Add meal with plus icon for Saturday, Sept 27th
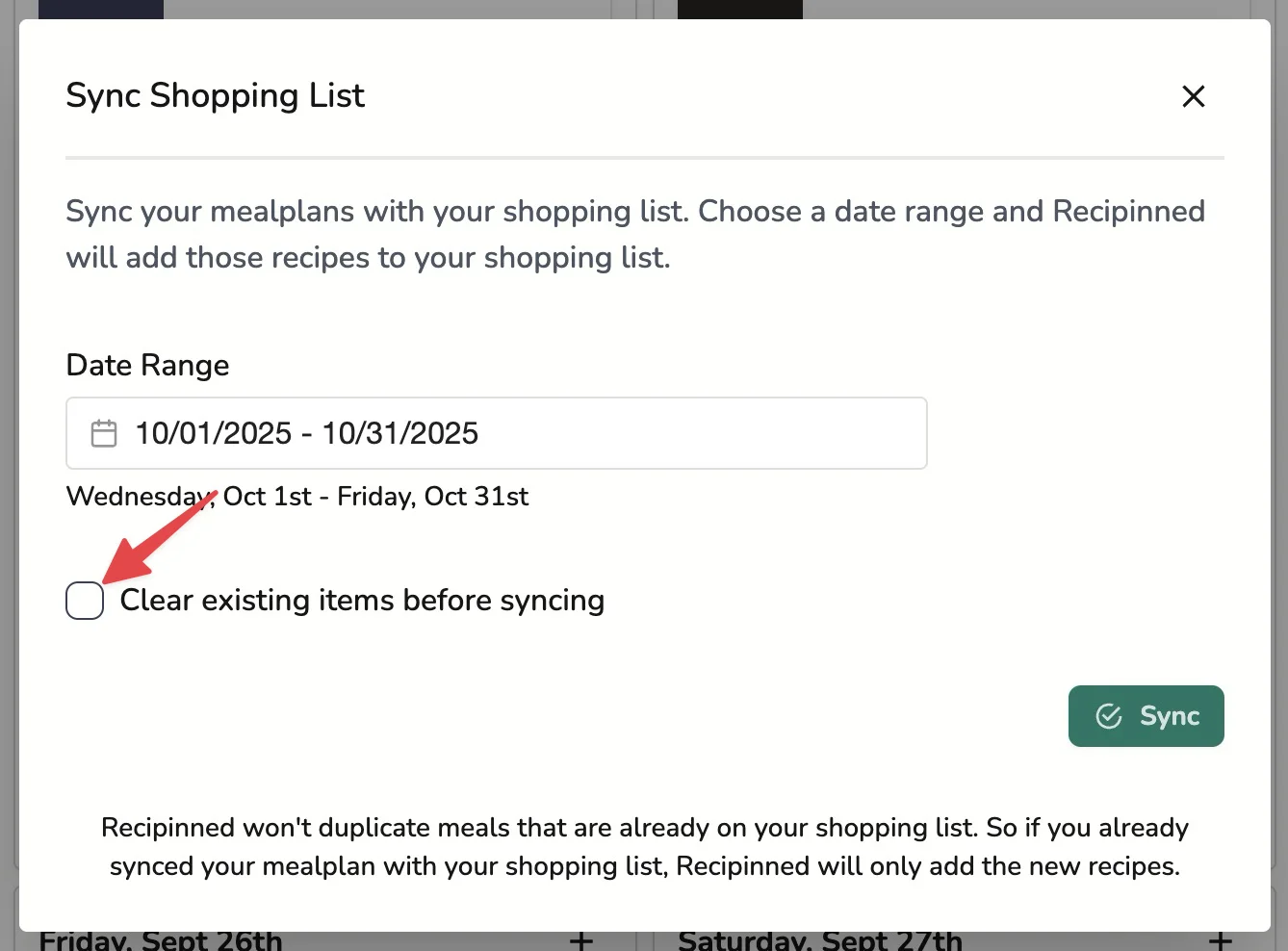Image resolution: width=1288 pixels, height=951 pixels. [x=1220, y=940]
